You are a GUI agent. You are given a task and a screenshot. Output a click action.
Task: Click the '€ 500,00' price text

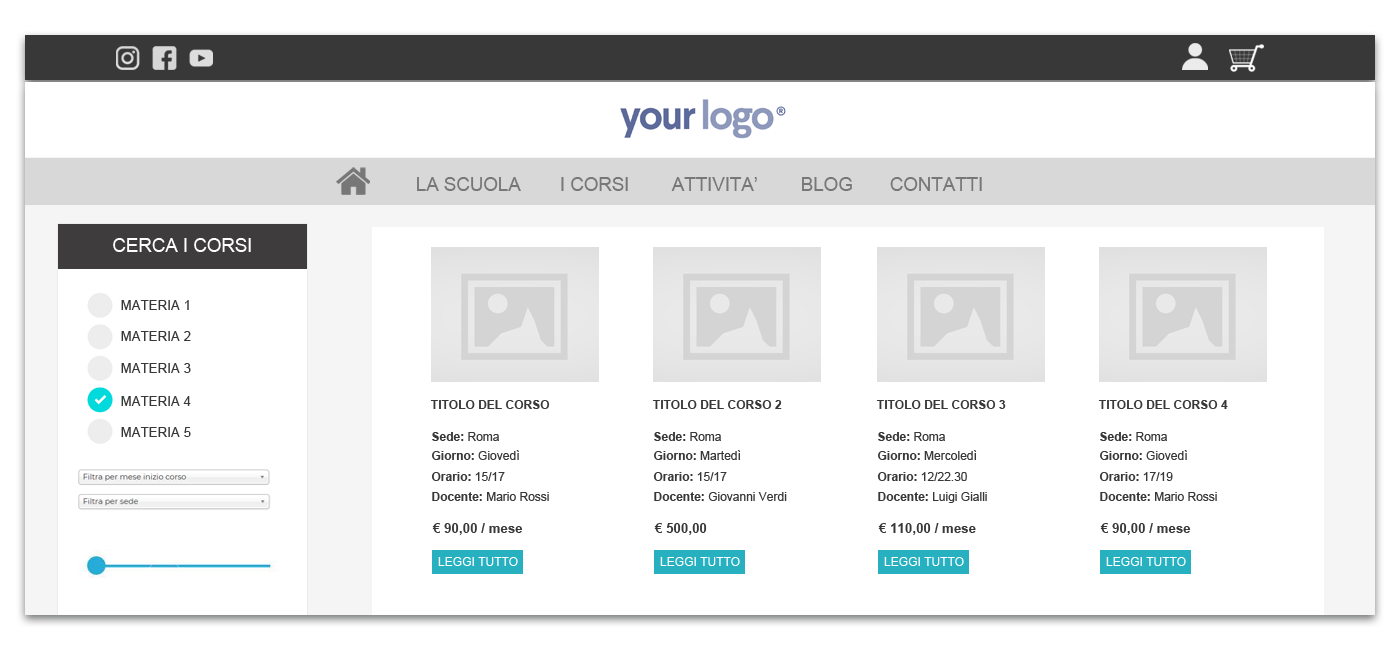680,529
